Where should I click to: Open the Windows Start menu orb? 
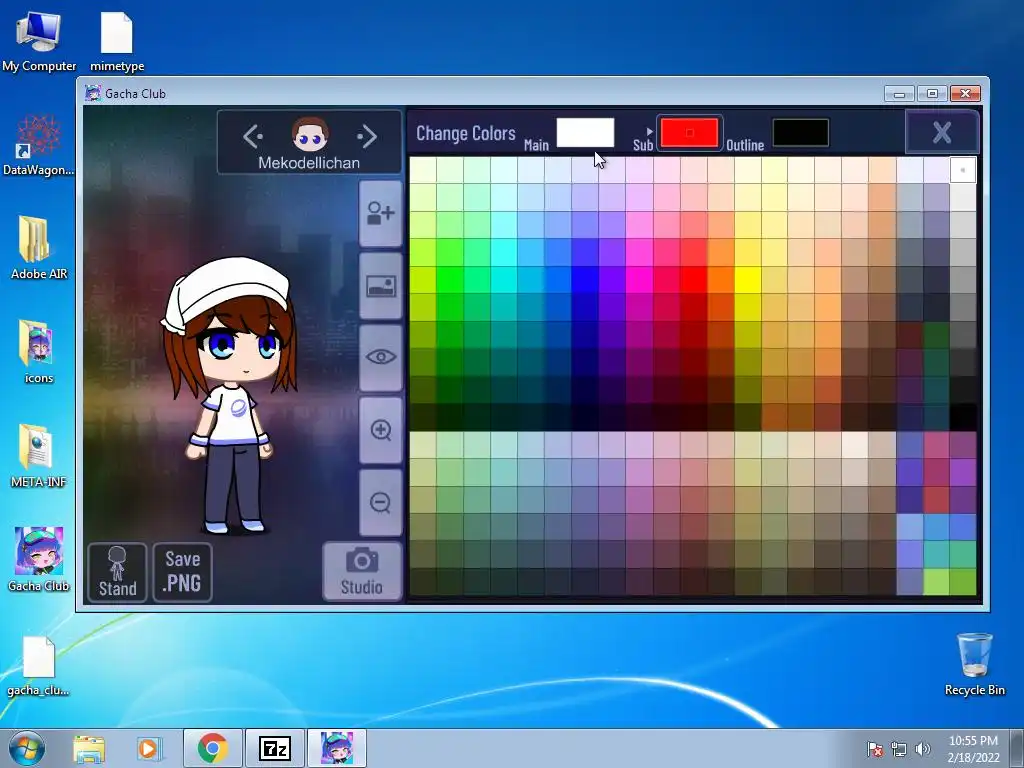[27, 748]
